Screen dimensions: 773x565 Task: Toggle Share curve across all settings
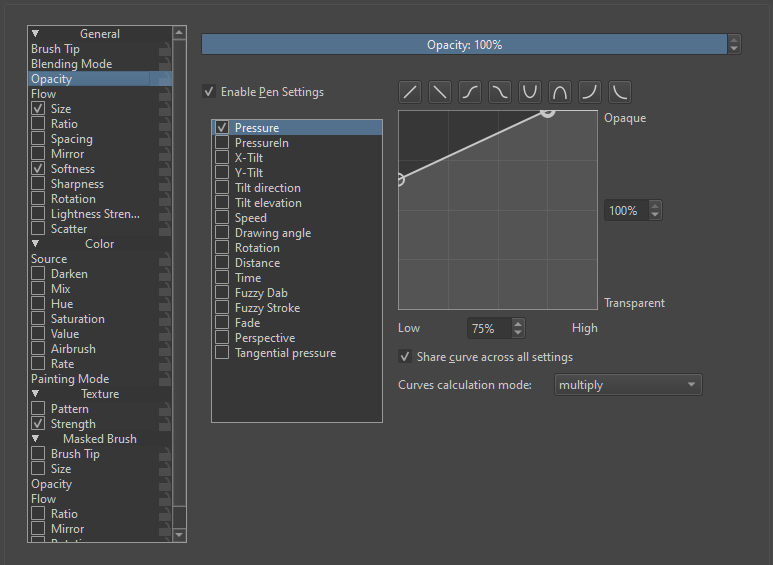point(405,356)
